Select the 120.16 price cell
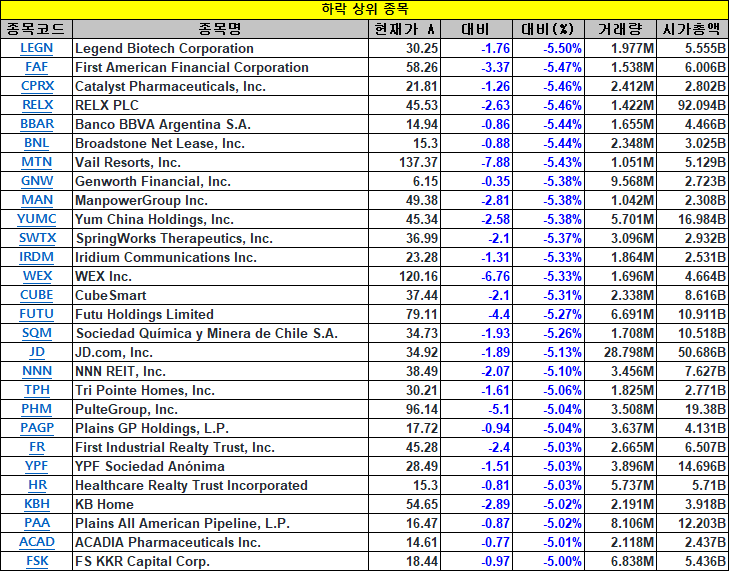 [404, 276]
